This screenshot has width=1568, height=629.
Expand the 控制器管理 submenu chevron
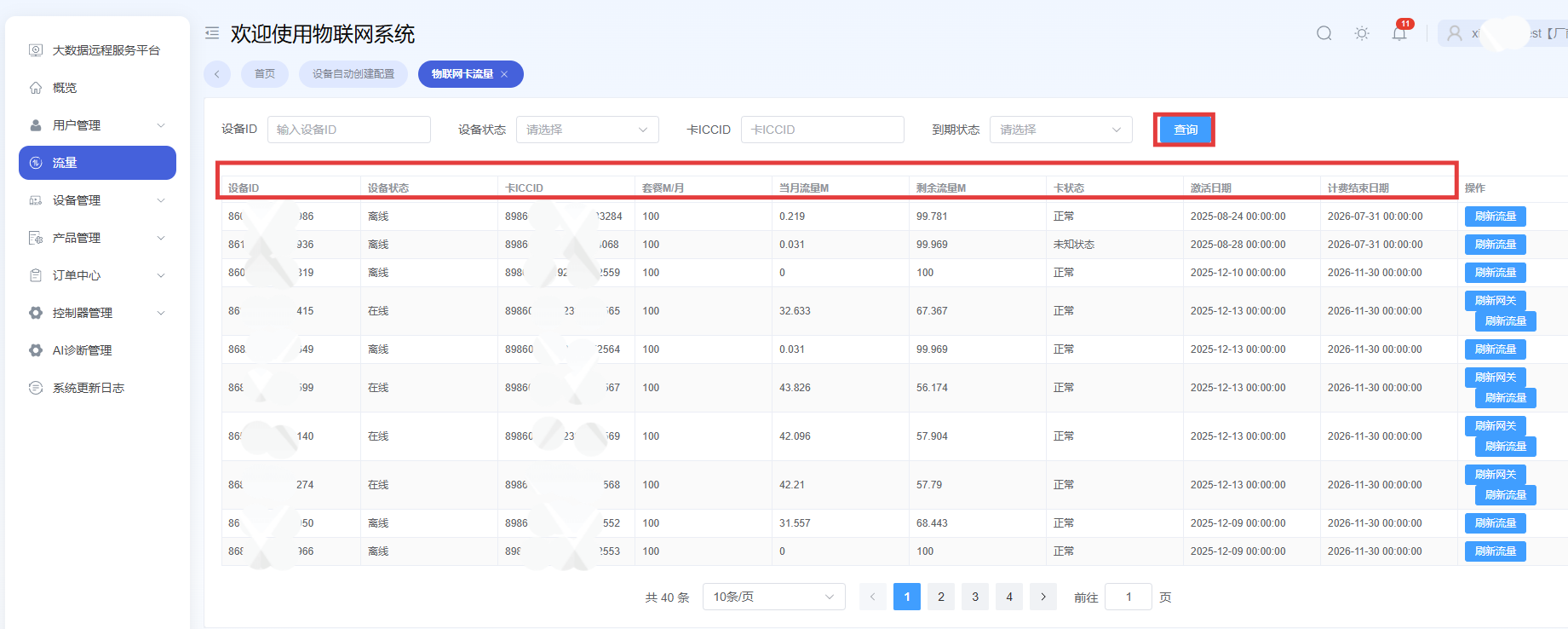(x=161, y=313)
